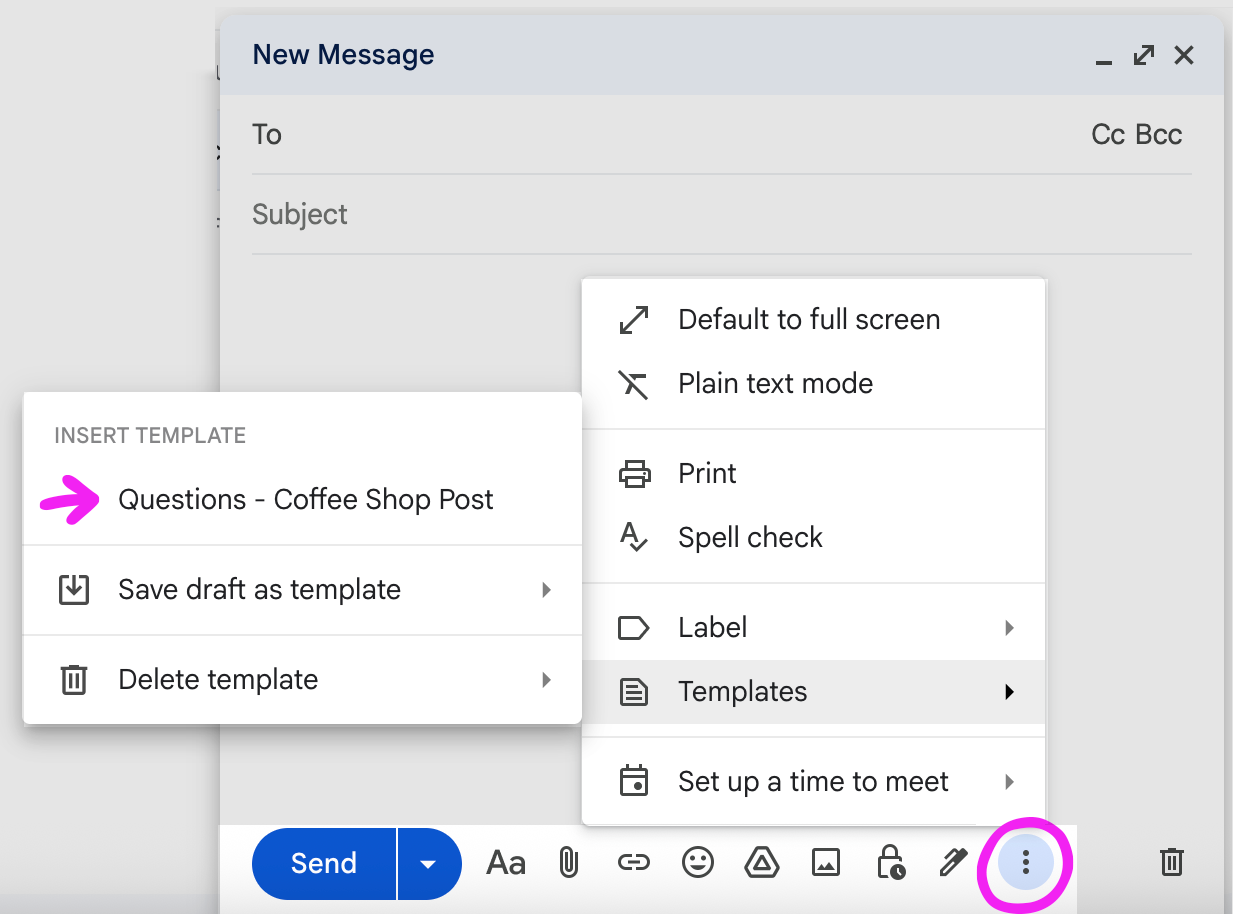Send the email with the Send button

tap(324, 864)
